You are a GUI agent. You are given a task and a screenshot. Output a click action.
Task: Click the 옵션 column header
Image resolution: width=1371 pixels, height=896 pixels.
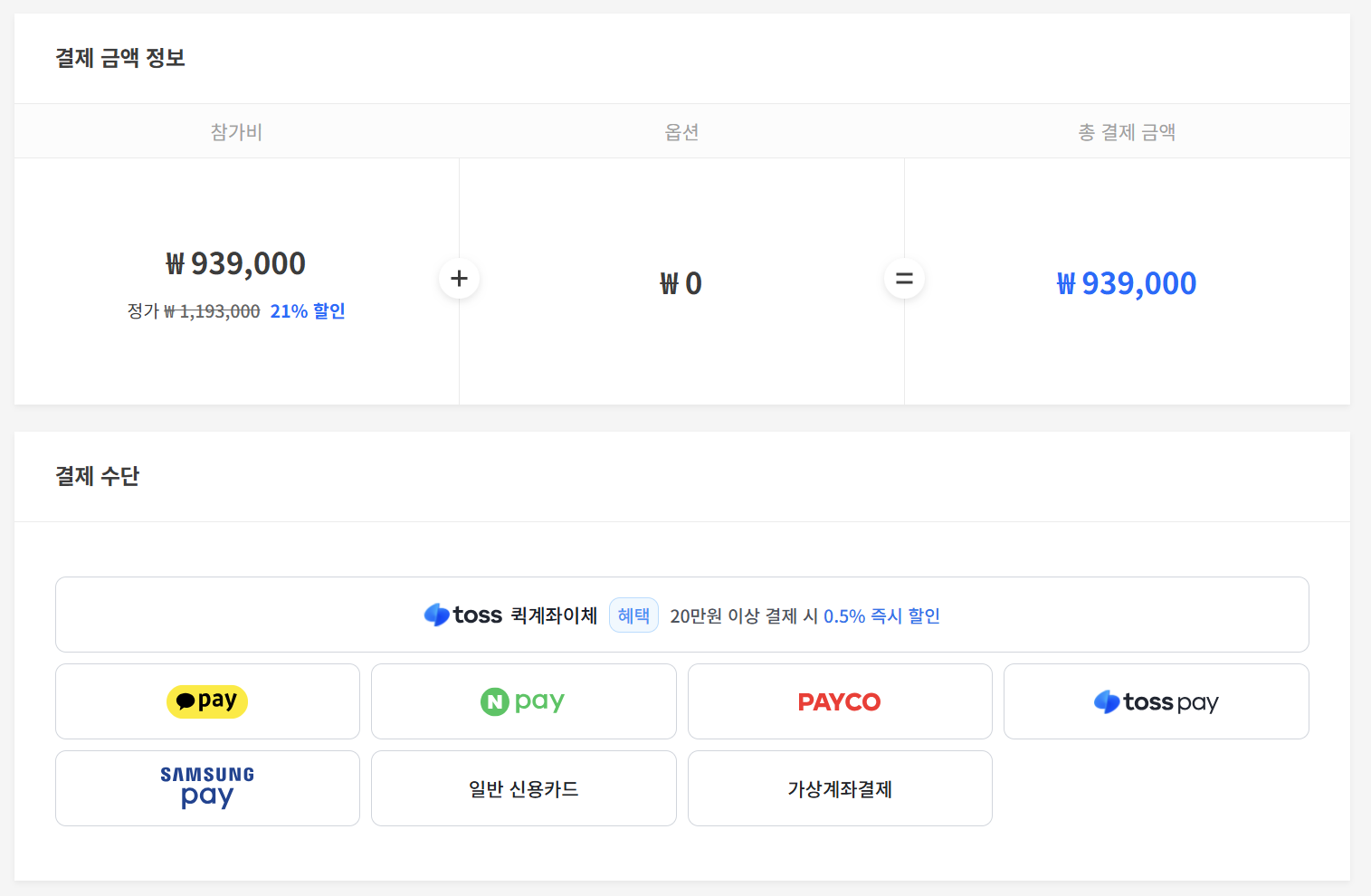click(681, 132)
